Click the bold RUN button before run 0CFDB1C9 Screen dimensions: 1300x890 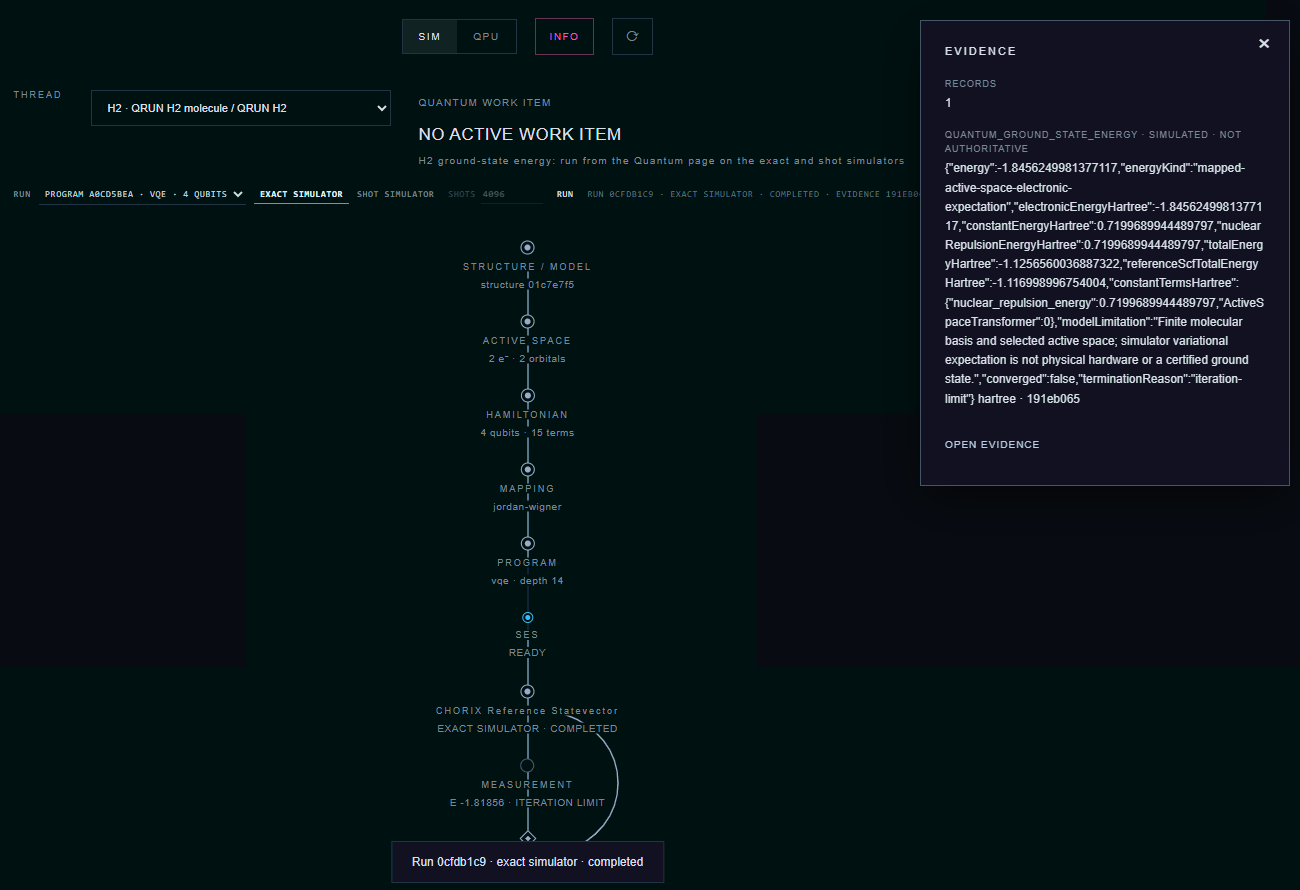565,194
